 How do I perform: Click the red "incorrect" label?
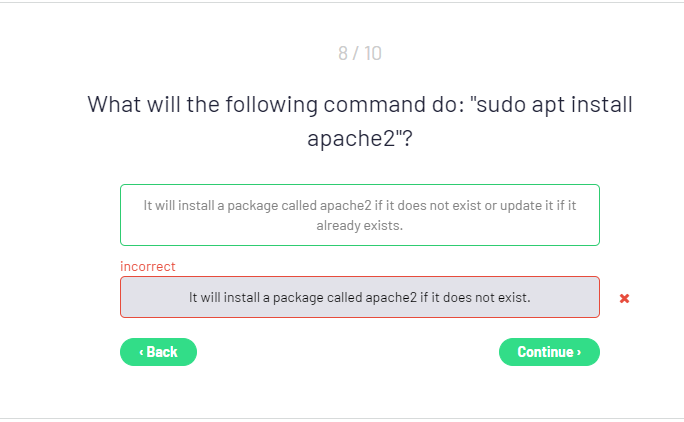(x=147, y=266)
